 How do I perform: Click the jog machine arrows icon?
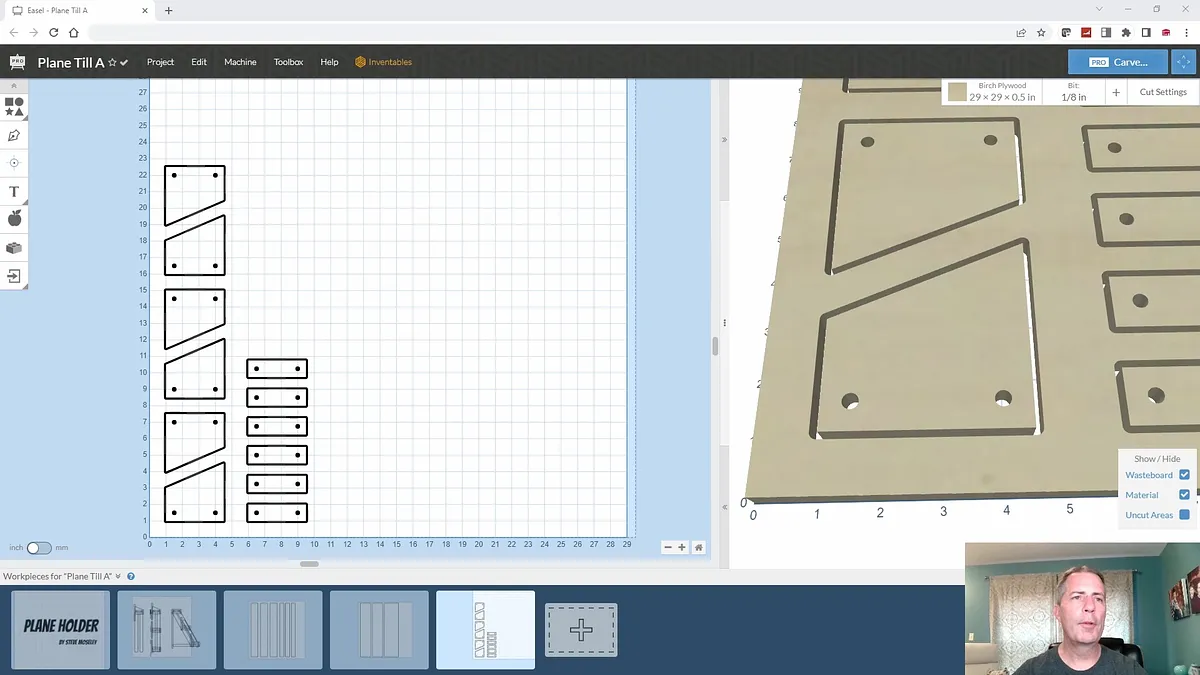(1183, 62)
